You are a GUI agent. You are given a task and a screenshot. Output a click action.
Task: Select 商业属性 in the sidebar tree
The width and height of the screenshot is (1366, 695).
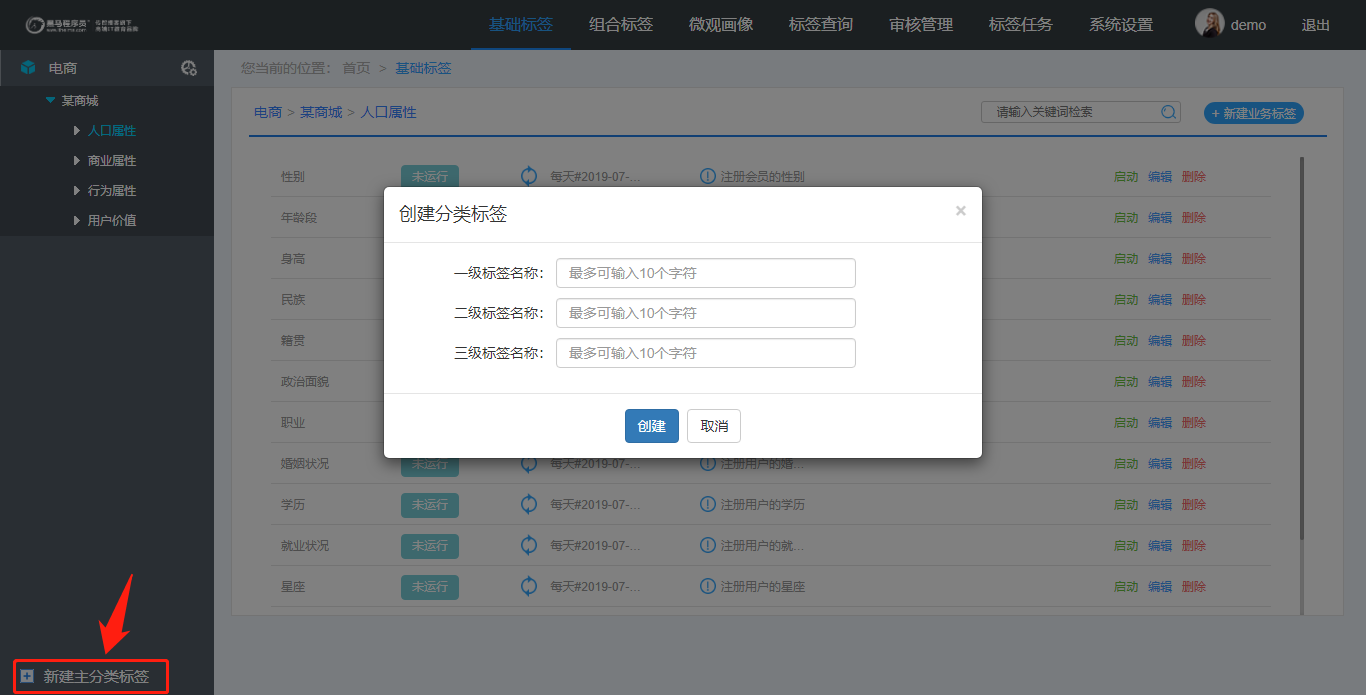(112, 160)
